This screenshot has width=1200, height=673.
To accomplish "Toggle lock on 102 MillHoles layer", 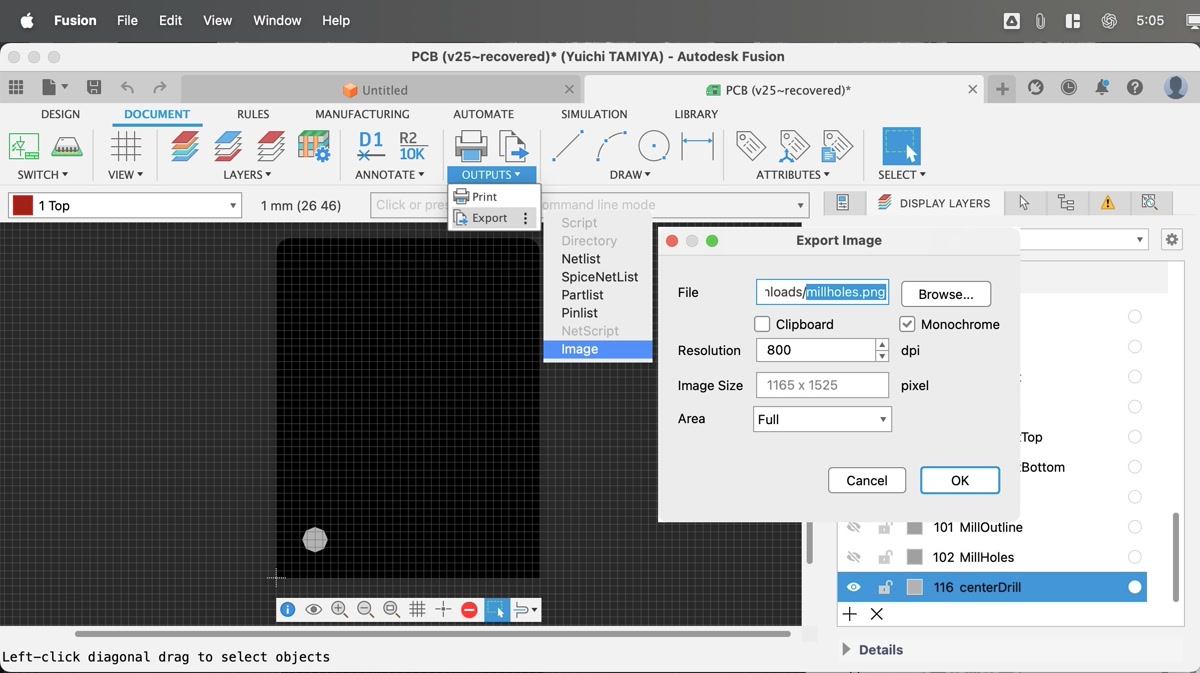I will [885, 557].
